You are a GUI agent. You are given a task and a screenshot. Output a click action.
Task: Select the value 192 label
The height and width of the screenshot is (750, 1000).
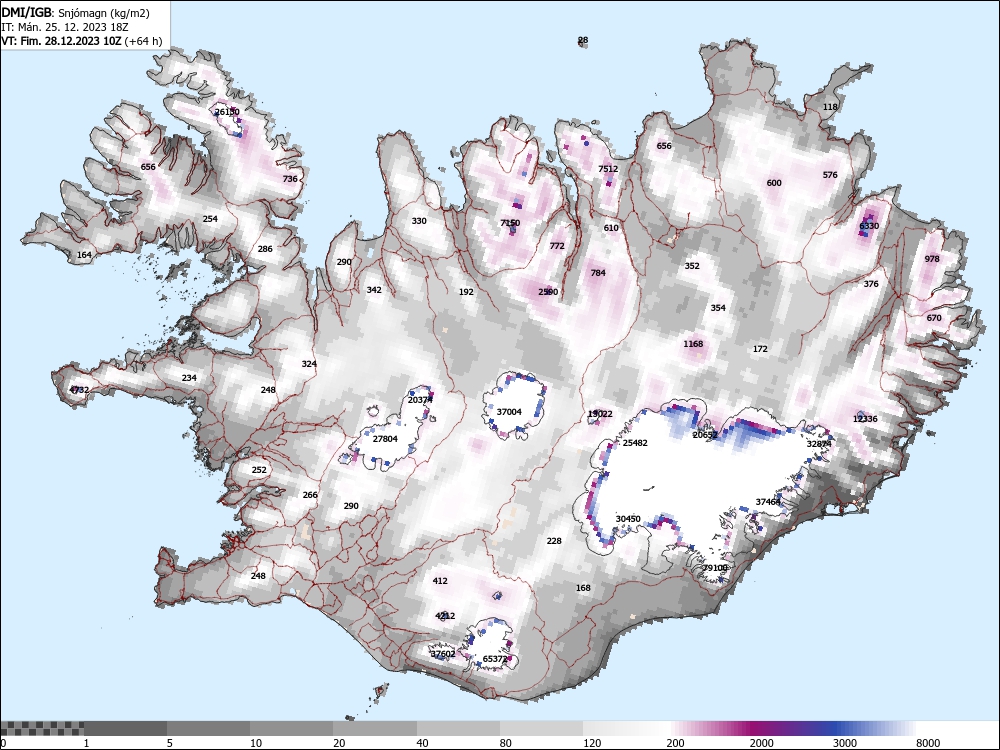click(x=466, y=292)
